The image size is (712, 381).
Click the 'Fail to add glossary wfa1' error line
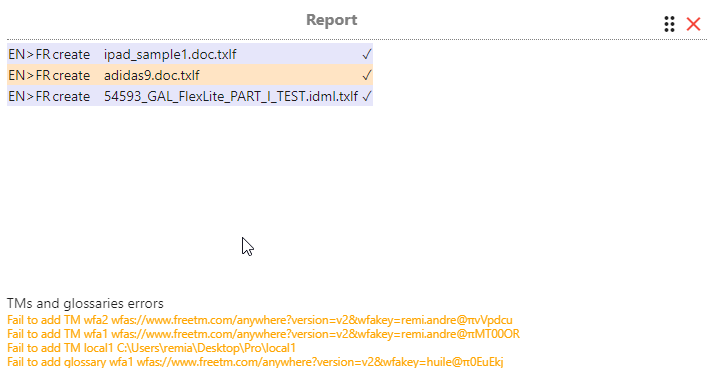(x=255, y=362)
